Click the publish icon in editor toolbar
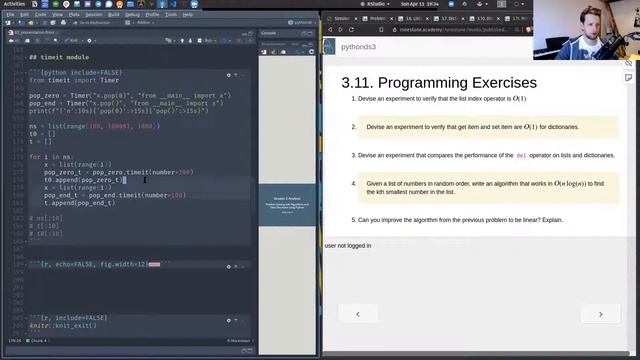Viewport: 640px width, 360px height. point(224,41)
